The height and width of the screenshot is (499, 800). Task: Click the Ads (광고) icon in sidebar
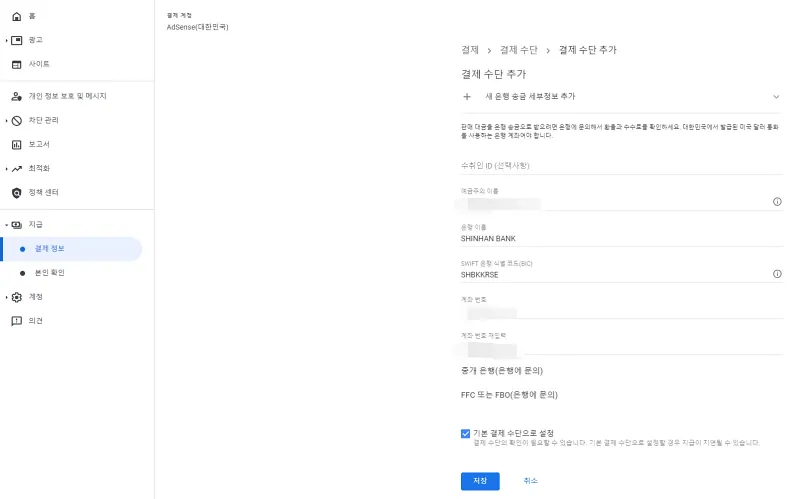coord(16,40)
